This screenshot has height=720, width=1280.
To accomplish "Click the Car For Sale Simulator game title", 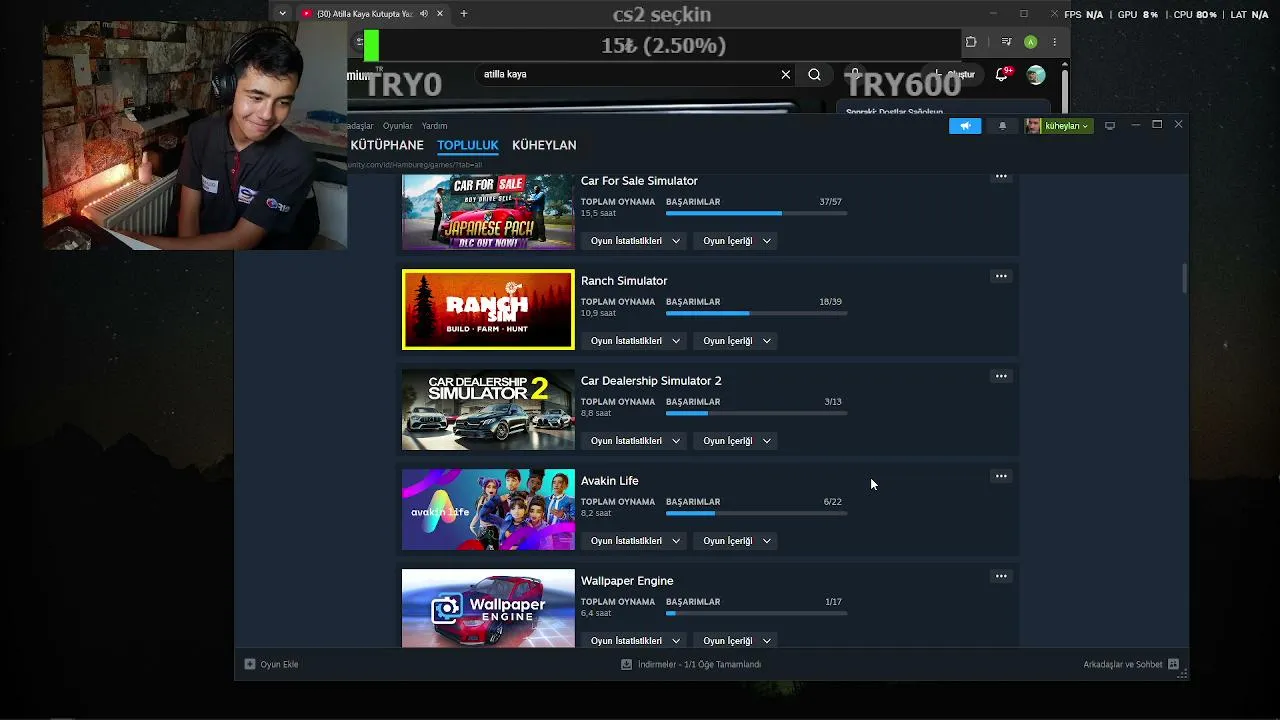I will click(x=639, y=181).
